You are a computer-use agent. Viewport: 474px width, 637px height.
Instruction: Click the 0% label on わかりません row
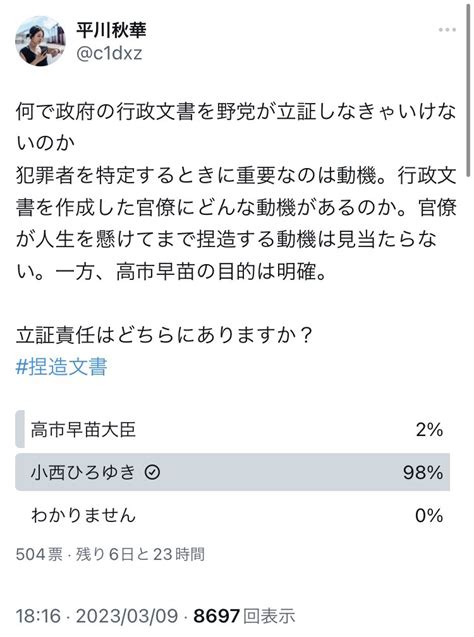click(429, 516)
